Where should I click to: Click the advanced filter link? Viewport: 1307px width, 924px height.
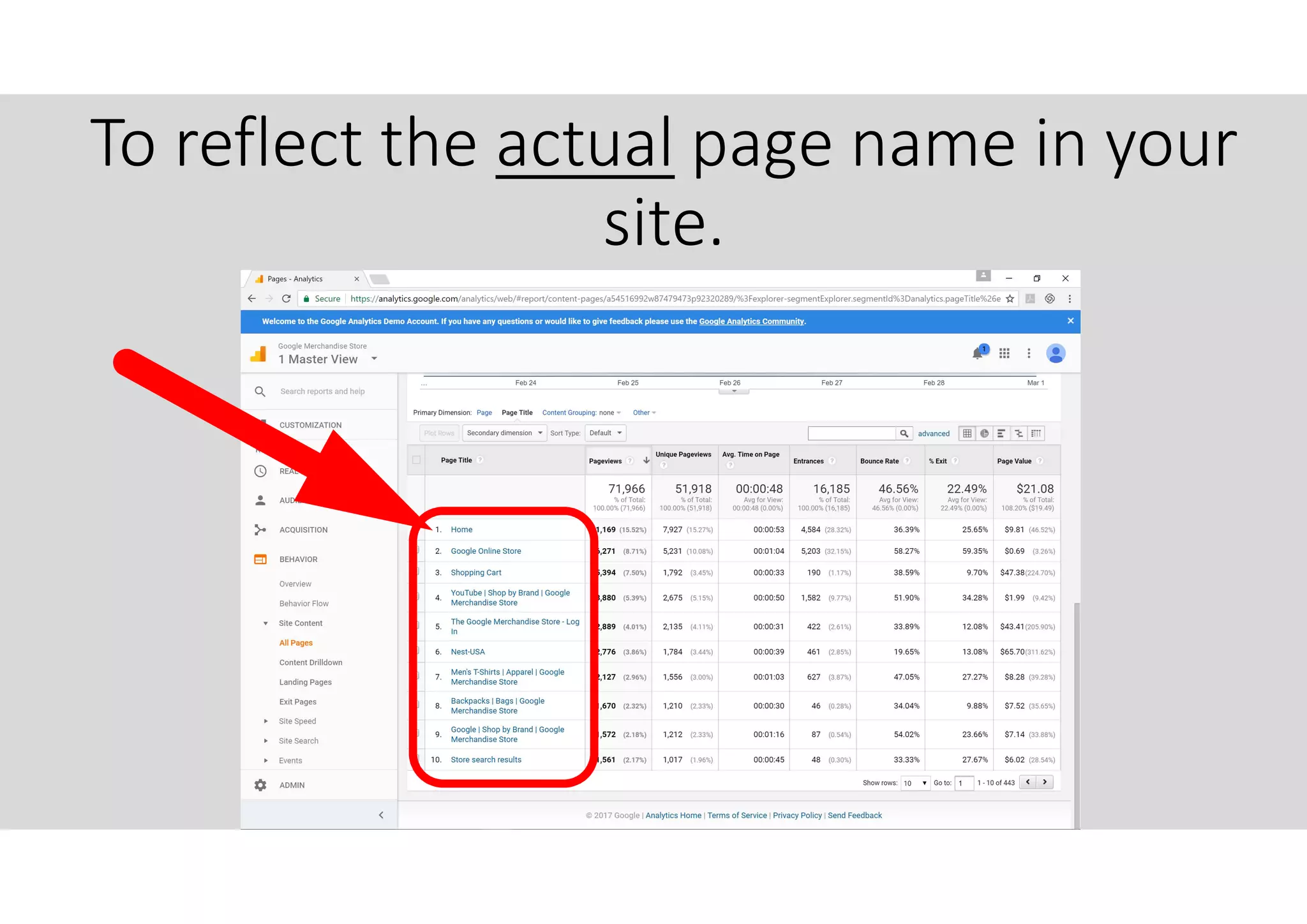pyautogui.click(x=934, y=434)
